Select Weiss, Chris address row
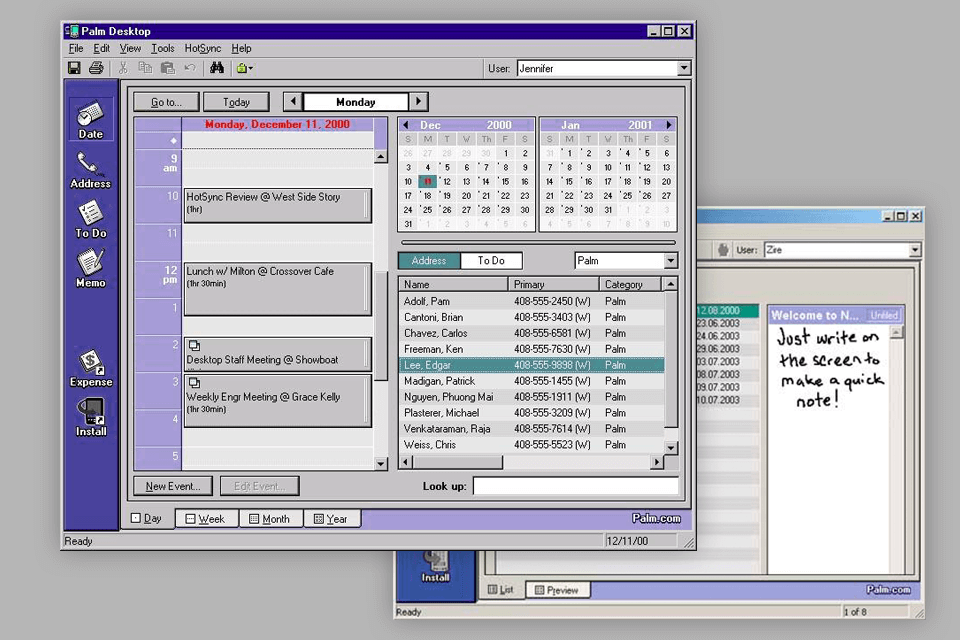The height and width of the screenshot is (640, 960). pos(531,445)
